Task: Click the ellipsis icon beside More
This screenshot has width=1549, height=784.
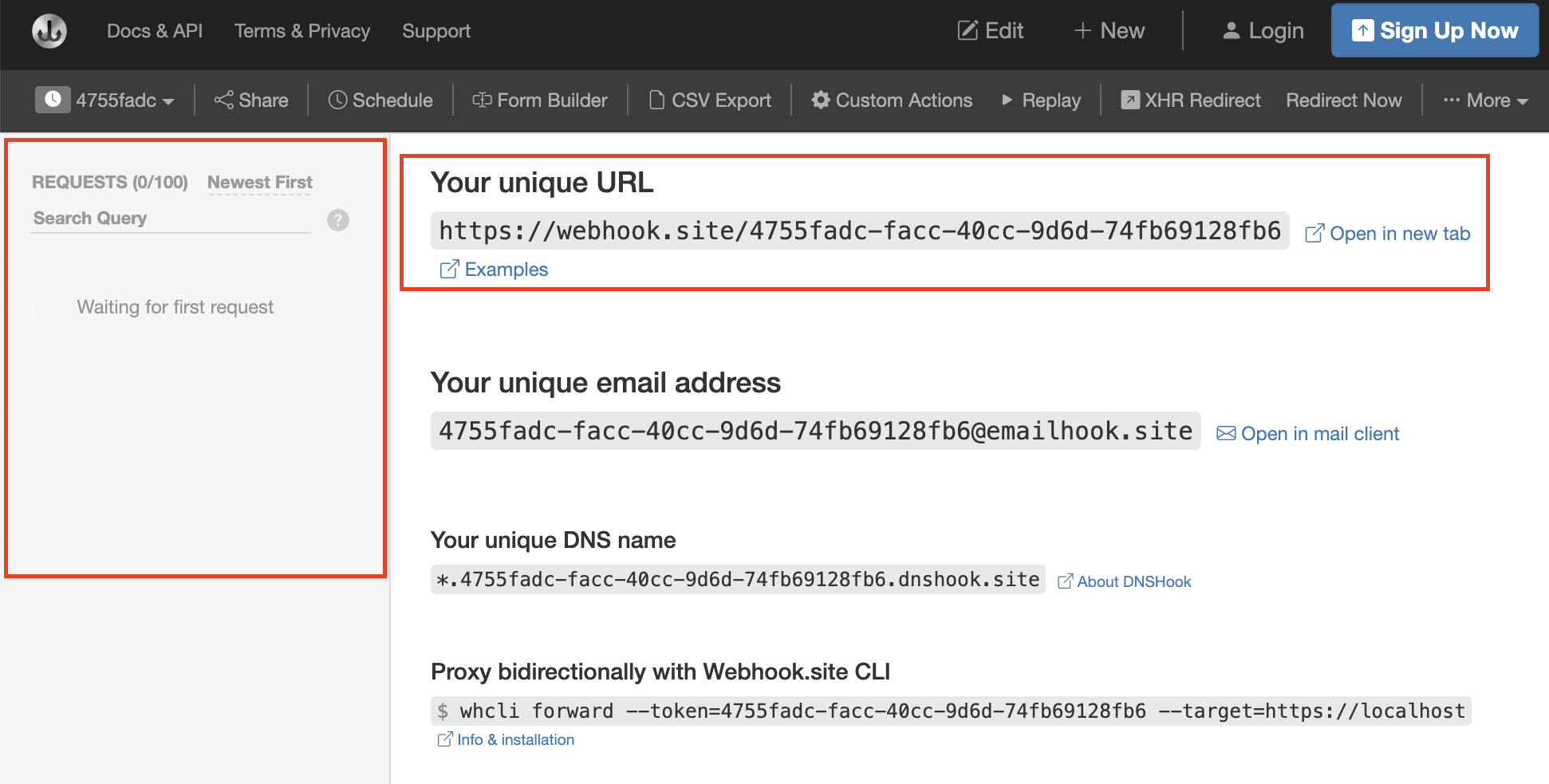Action: (1452, 100)
